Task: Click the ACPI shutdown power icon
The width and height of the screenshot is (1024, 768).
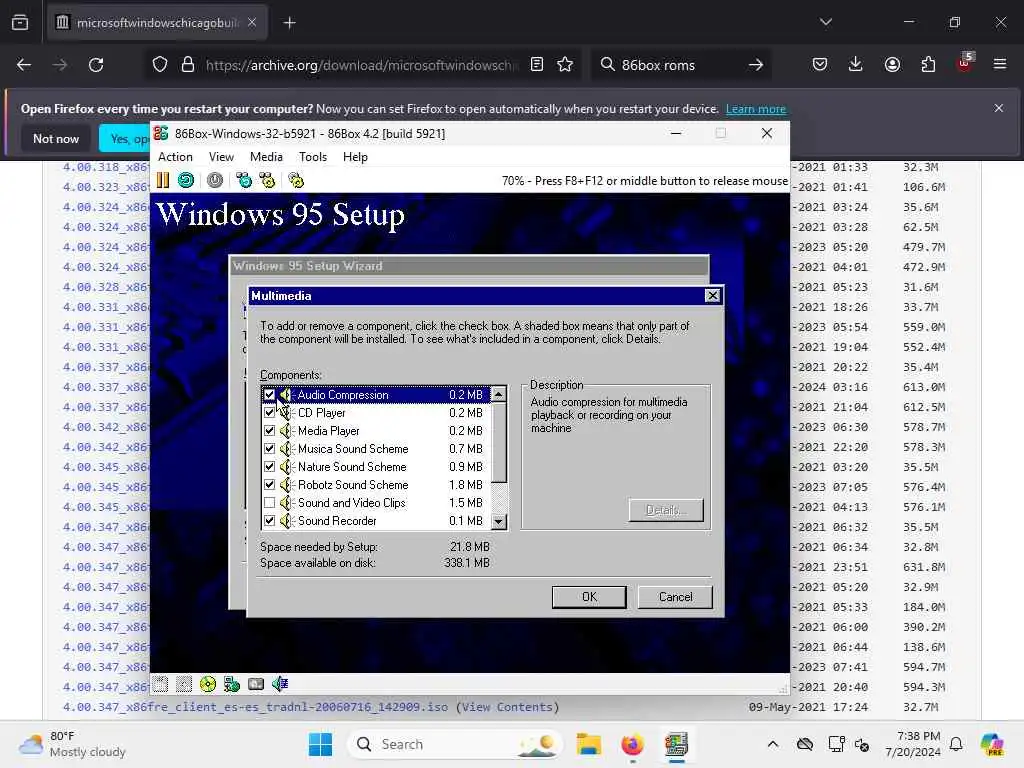Action: (215, 180)
